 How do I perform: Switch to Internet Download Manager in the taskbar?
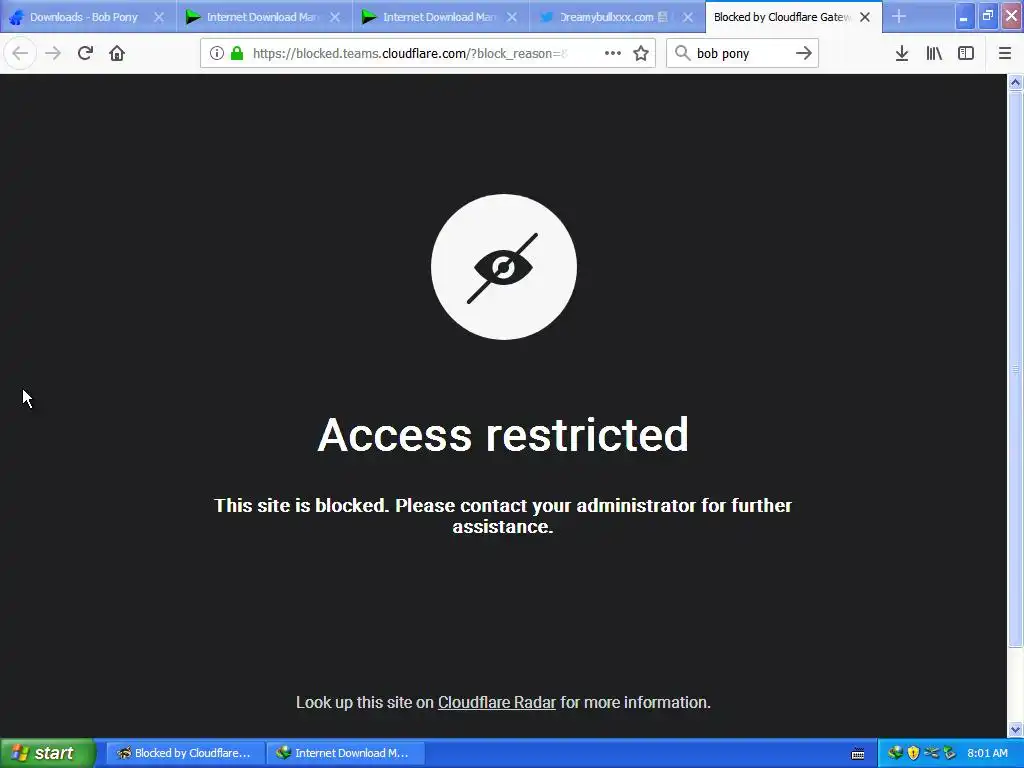(x=345, y=753)
